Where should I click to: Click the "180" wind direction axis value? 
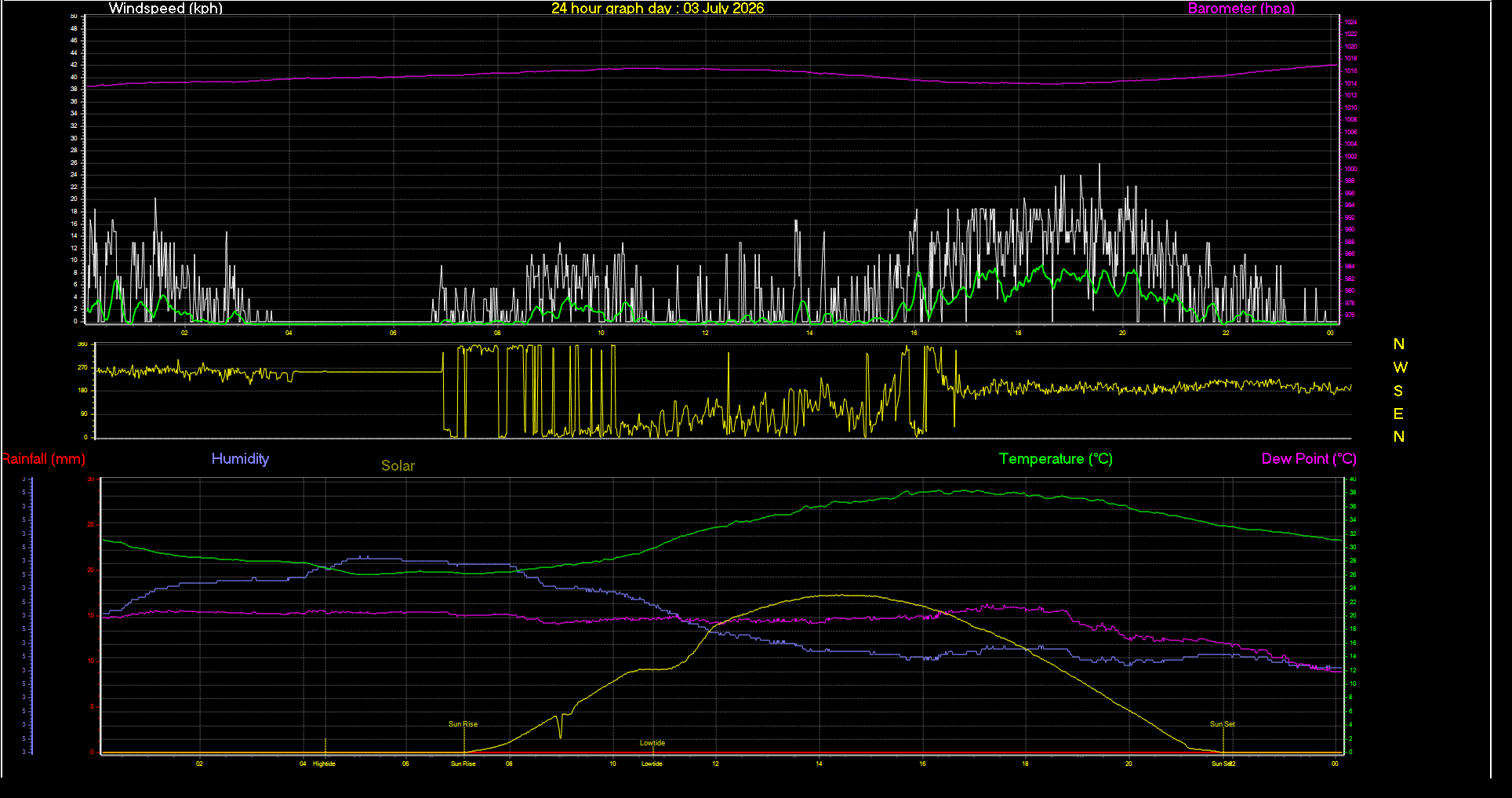pyautogui.click(x=82, y=390)
